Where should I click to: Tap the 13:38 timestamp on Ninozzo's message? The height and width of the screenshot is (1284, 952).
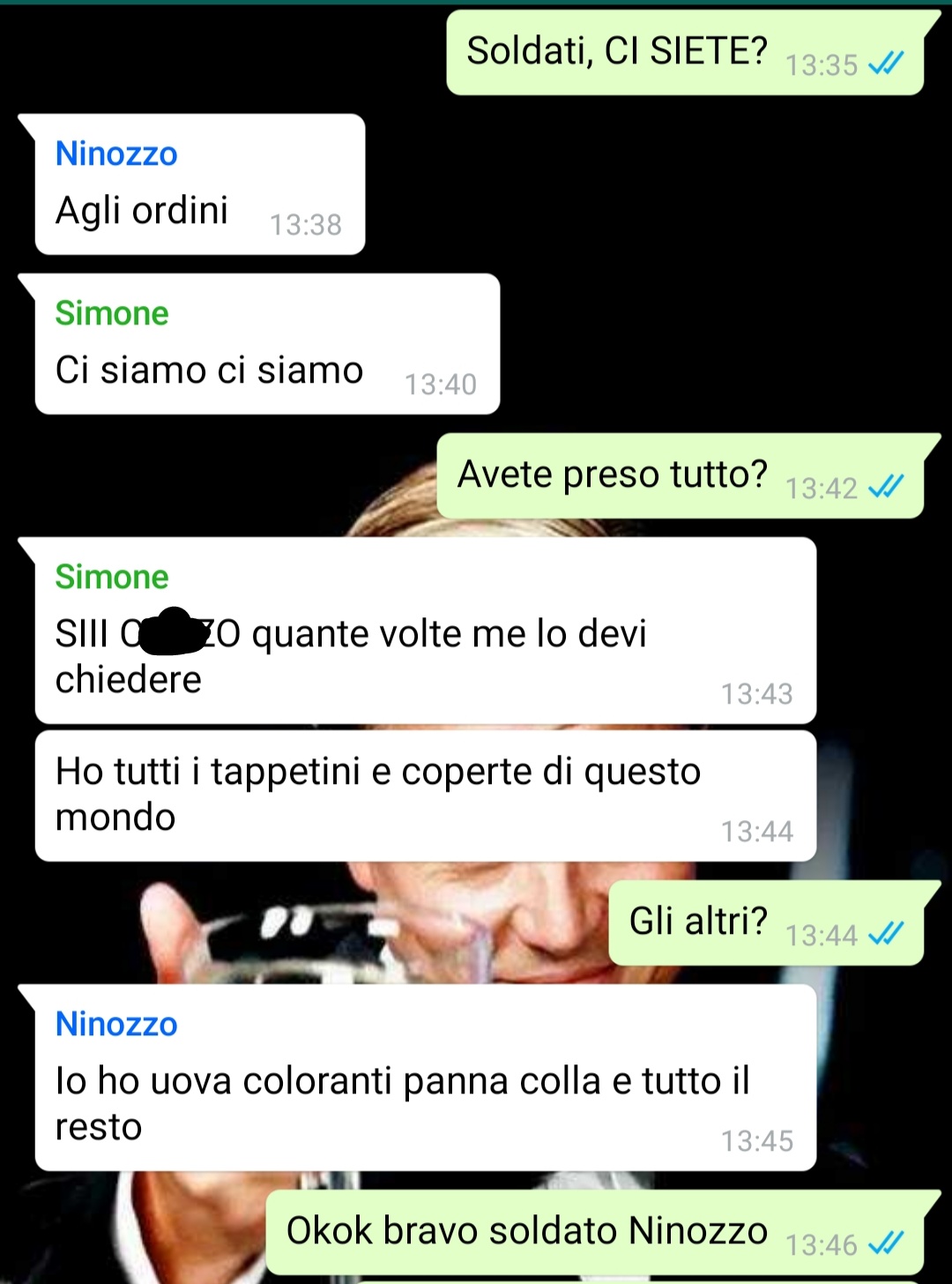pos(306,225)
